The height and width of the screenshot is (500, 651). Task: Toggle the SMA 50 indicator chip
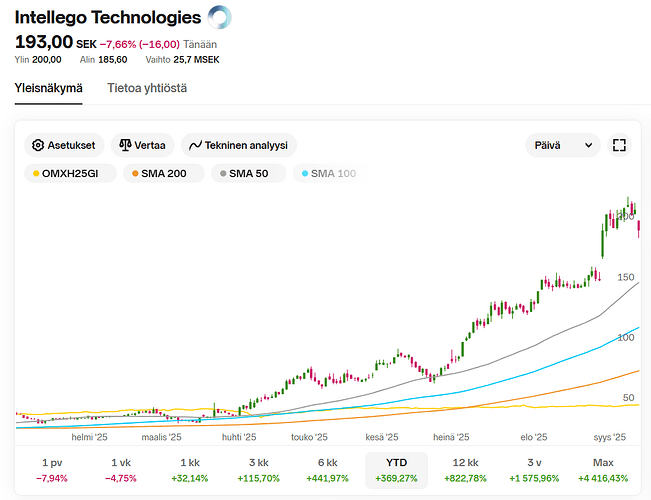tap(248, 174)
